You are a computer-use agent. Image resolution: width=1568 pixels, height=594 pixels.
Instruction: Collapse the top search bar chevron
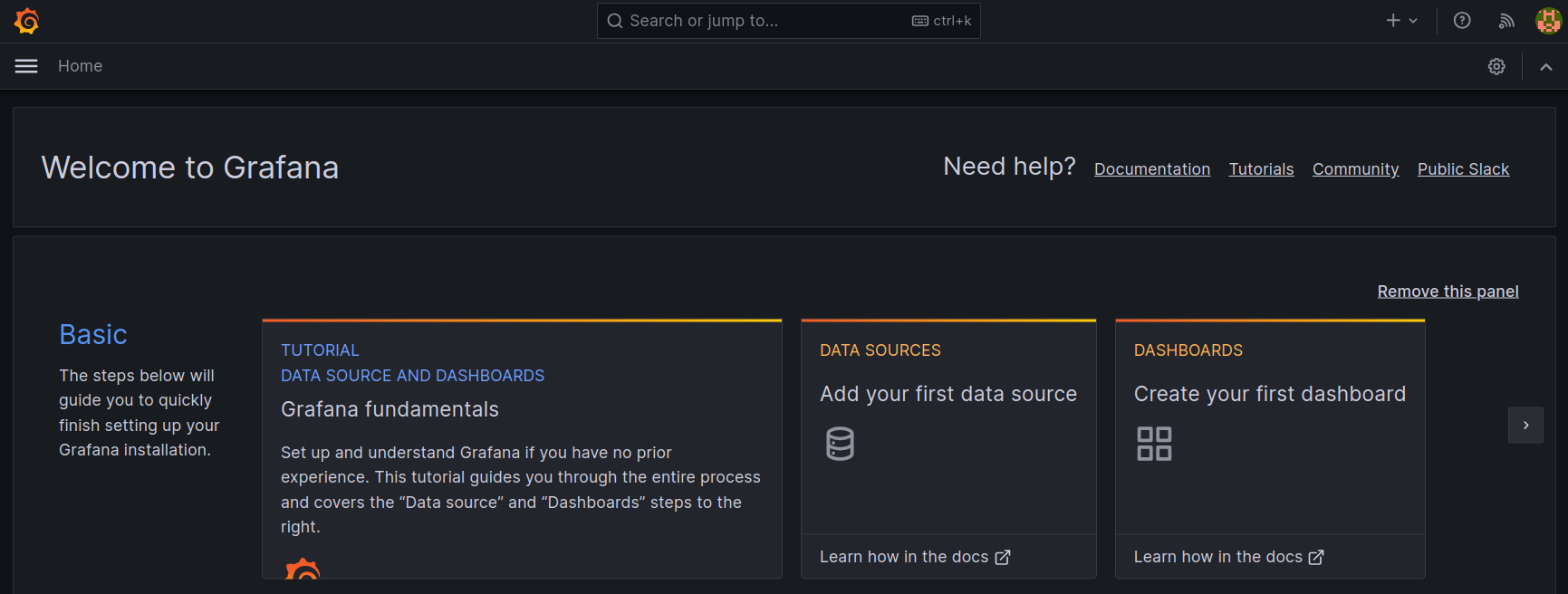pyautogui.click(x=1546, y=67)
